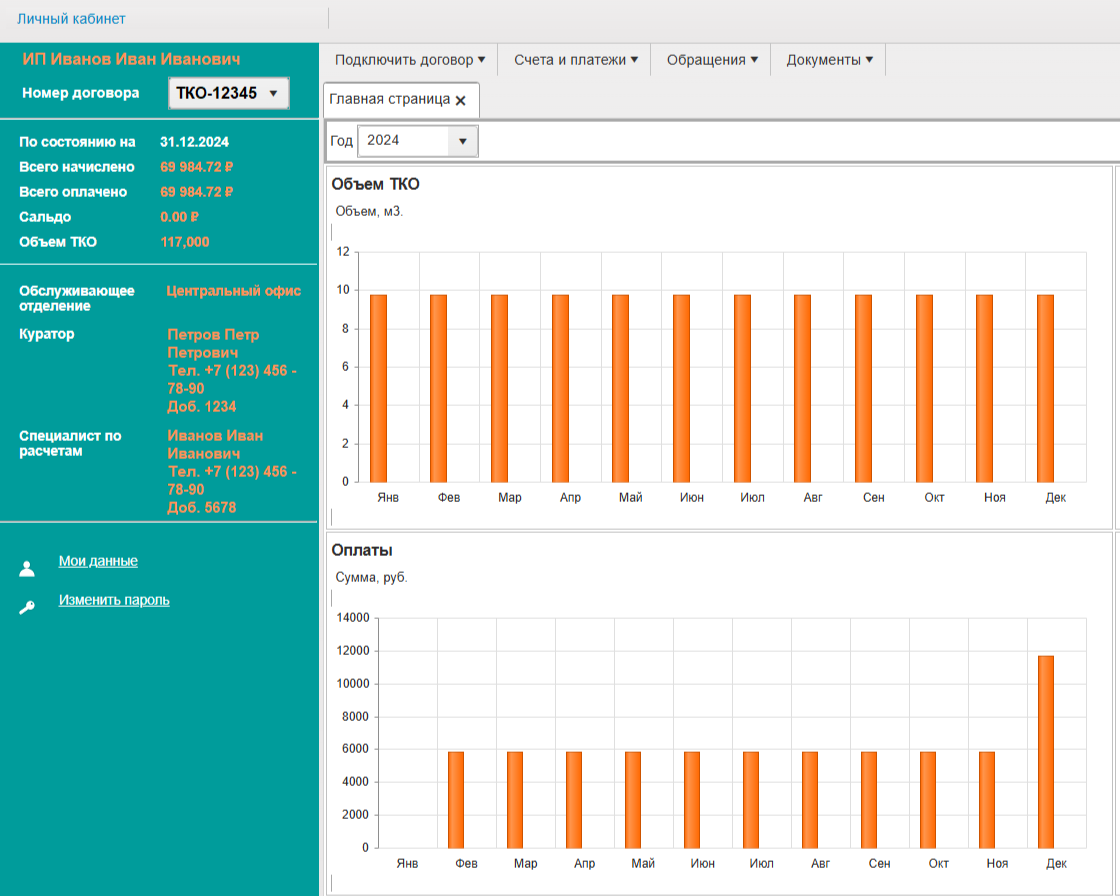Viewport: 1120px width, 896px height.
Task: Open the Мои данные link
Action: pos(98,561)
